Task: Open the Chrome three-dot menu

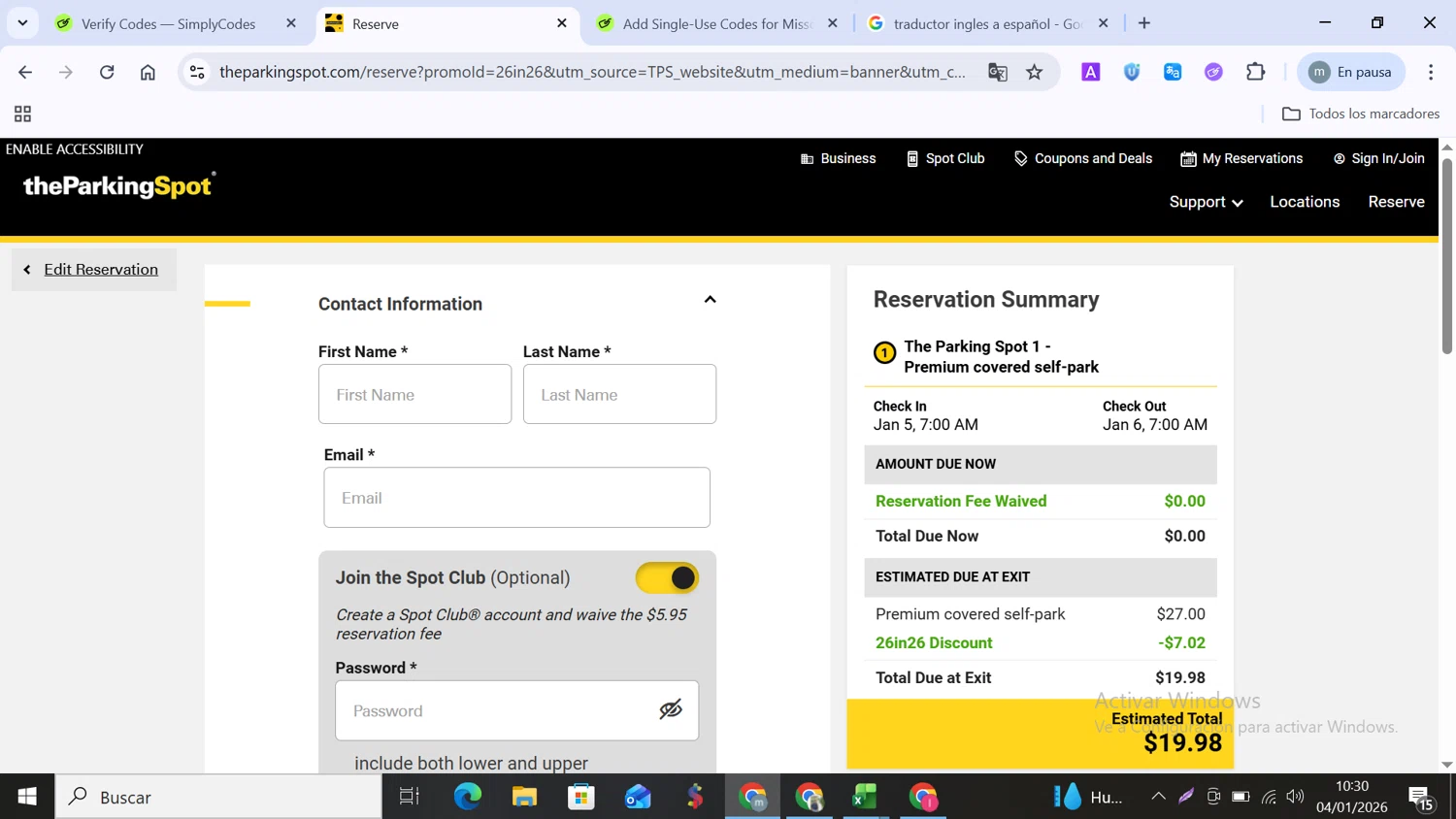Action: point(1431,72)
